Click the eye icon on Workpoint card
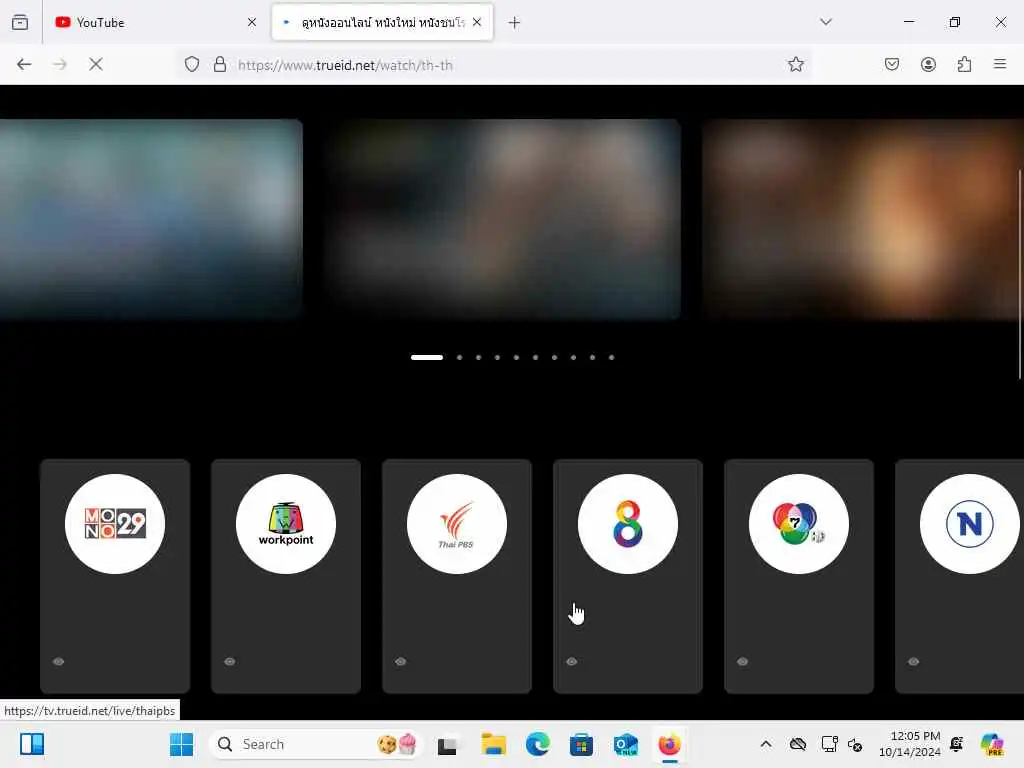 coord(230,662)
